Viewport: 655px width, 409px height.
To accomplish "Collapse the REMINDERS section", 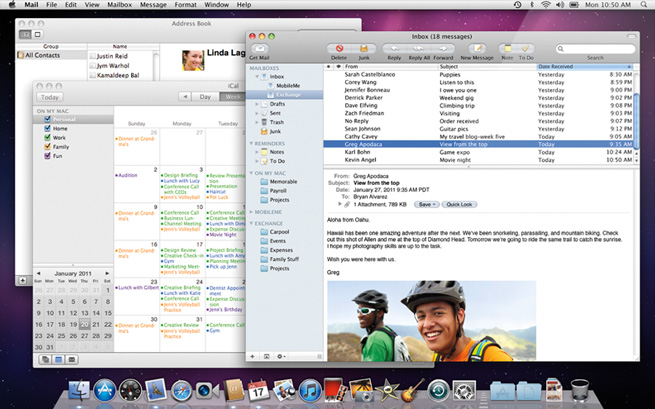I will coord(251,143).
